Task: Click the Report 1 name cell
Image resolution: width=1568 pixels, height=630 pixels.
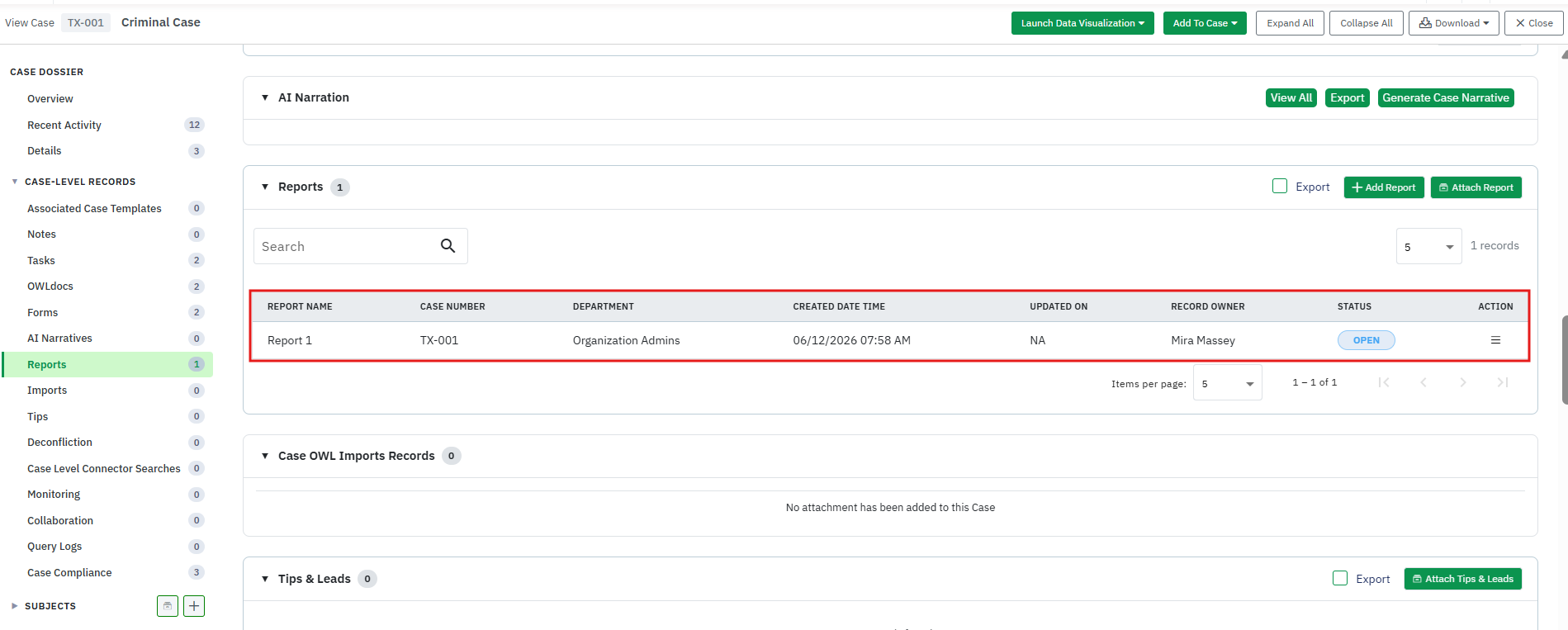Action: coord(290,340)
